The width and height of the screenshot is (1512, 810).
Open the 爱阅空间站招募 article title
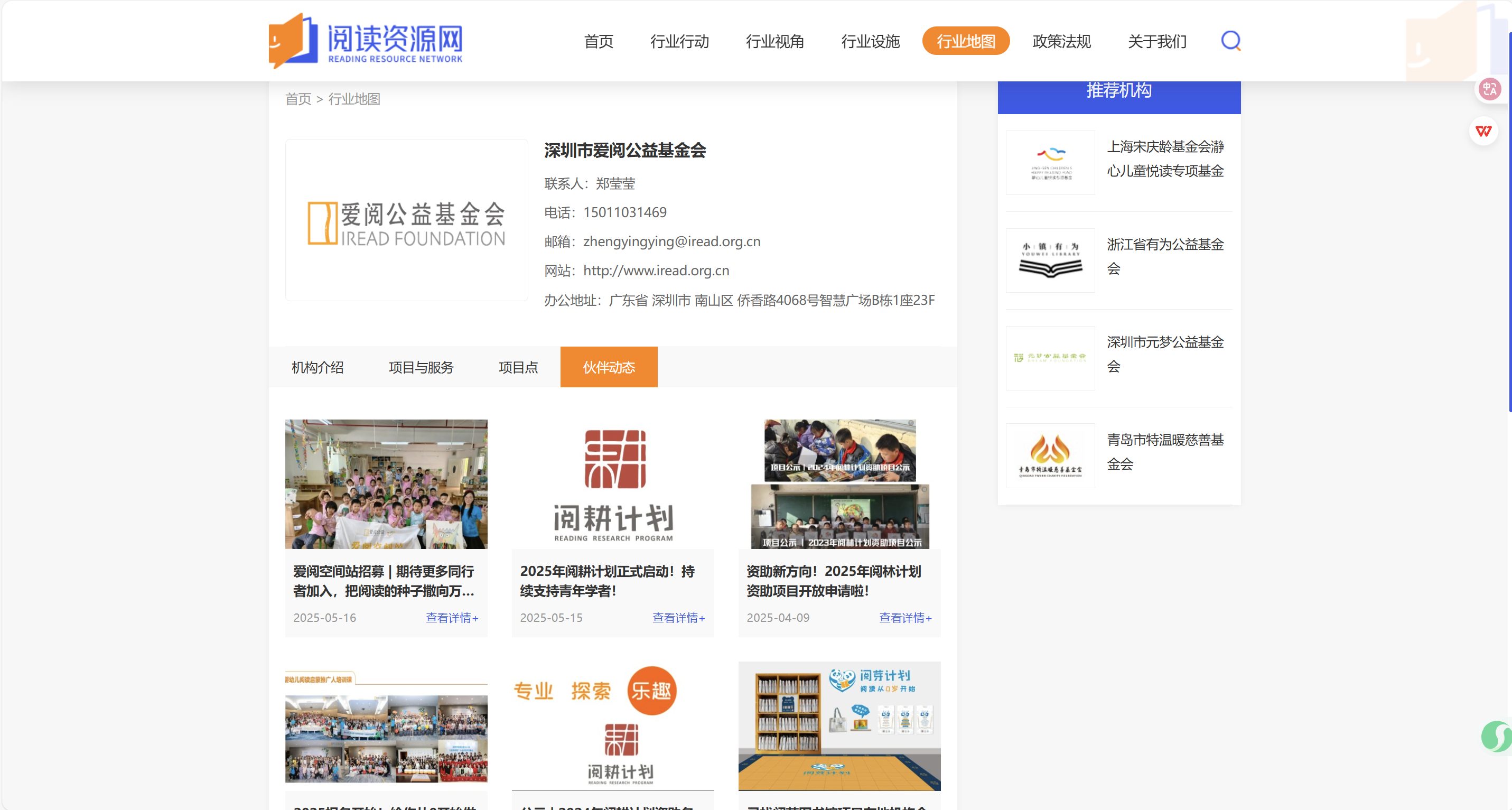click(x=384, y=581)
